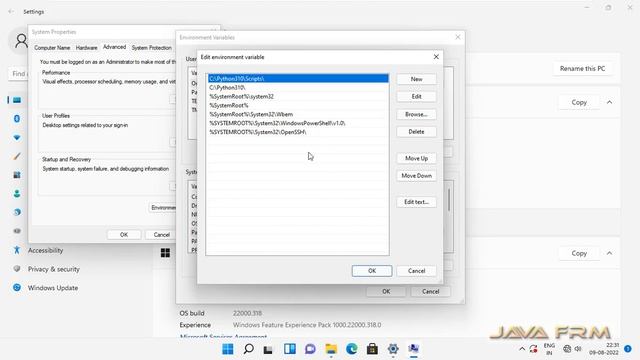The image size is (640, 360).
Task: Collapse the Windows specifications section chevron
Action: pos(609,253)
